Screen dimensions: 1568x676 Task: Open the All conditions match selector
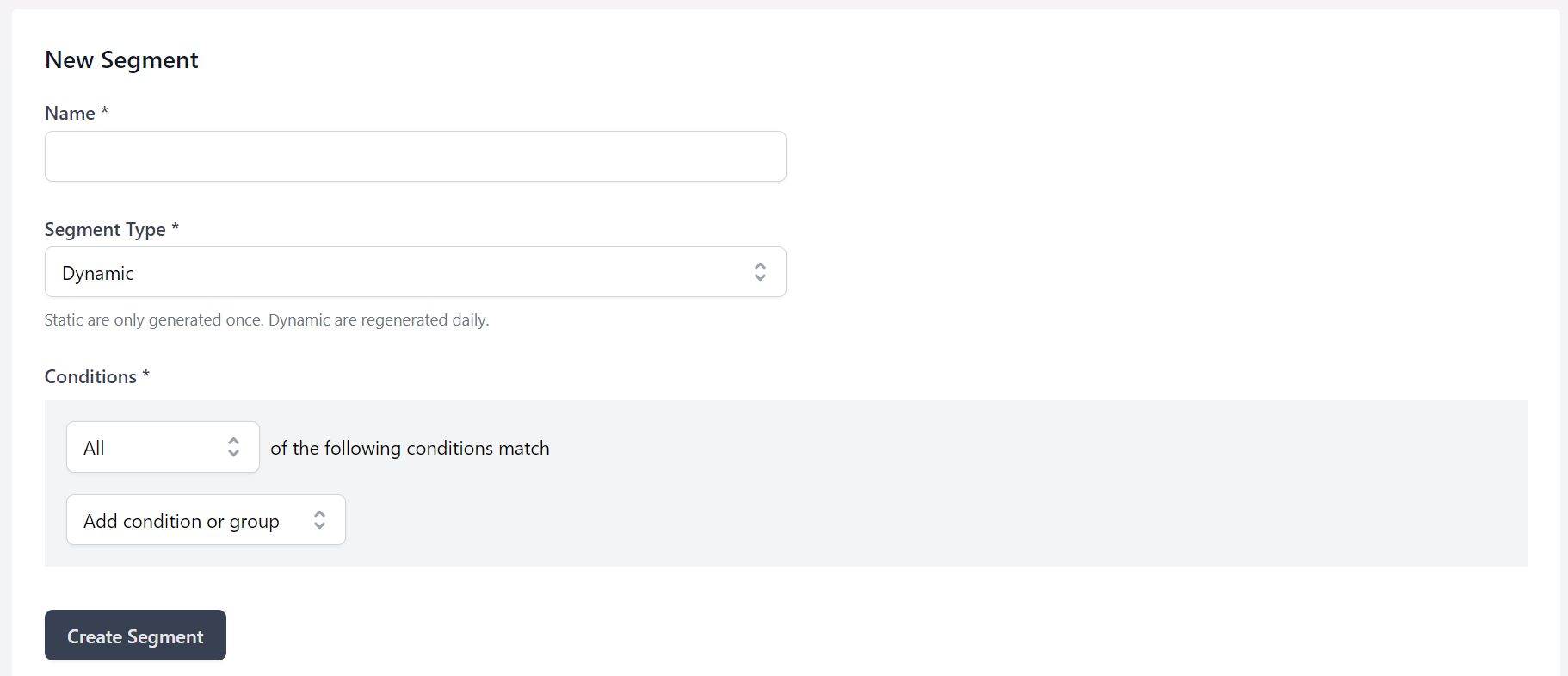pos(163,447)
